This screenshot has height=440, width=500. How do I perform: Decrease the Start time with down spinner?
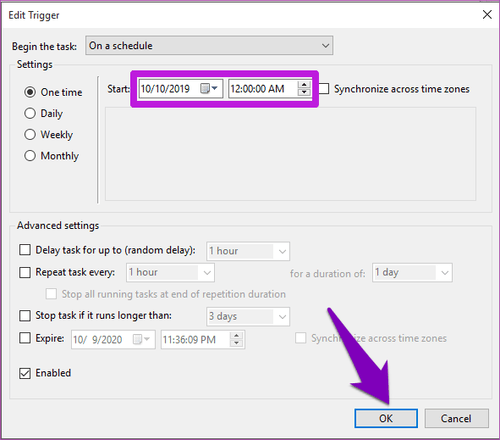[x=304, y=92]
